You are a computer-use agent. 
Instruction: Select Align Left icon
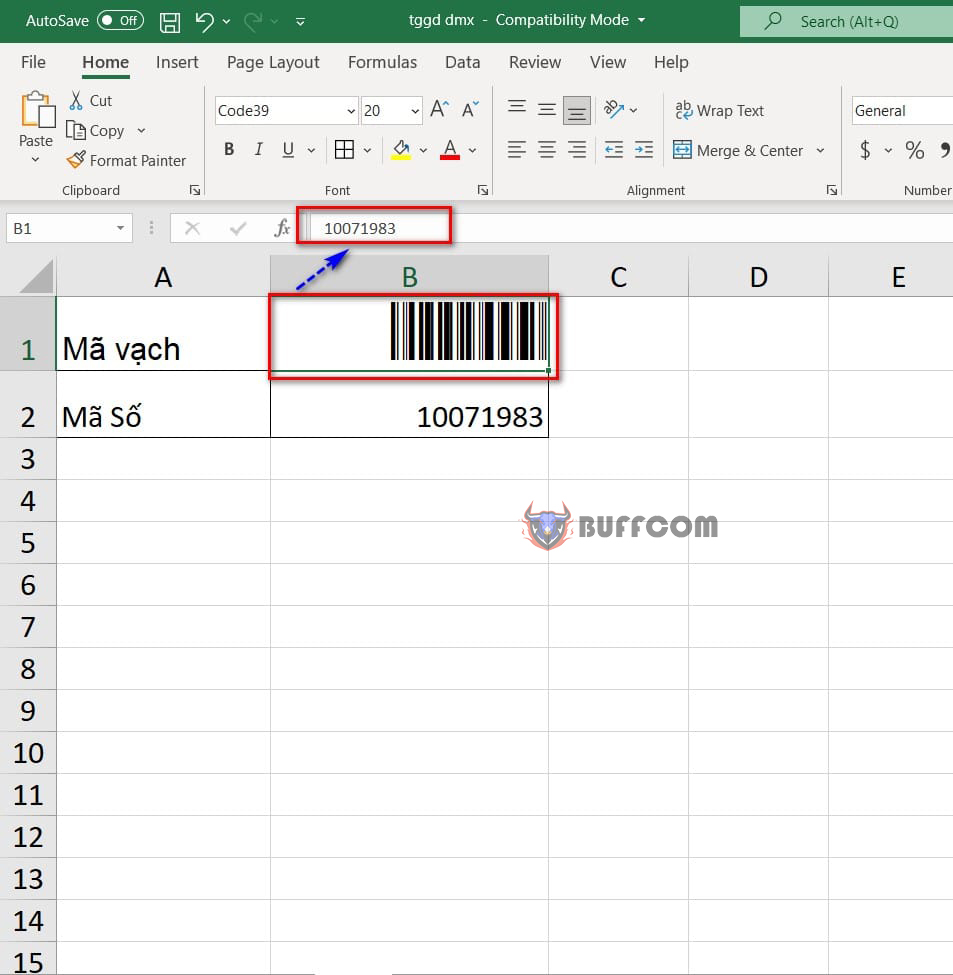[x=517, y=150]
